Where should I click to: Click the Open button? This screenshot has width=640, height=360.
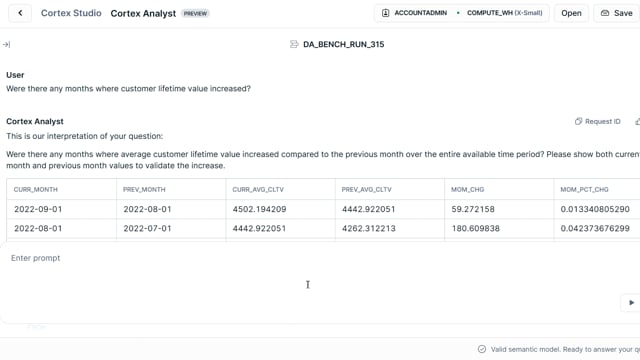(x=571, y=13)
